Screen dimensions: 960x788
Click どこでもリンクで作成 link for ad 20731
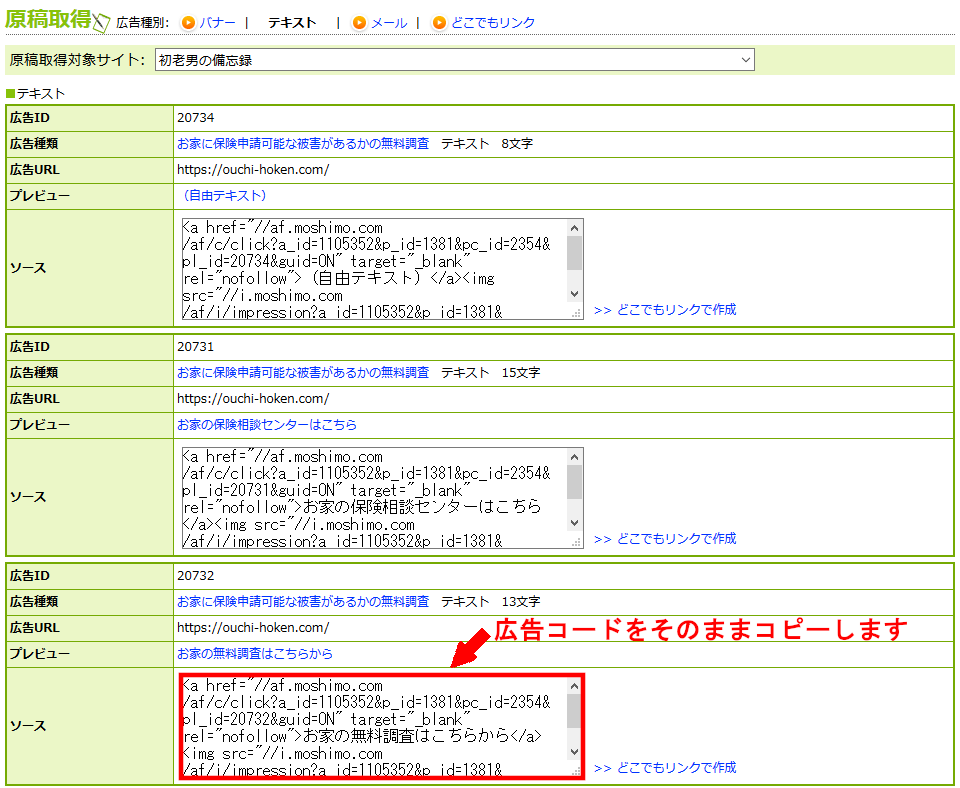(665, 539)
